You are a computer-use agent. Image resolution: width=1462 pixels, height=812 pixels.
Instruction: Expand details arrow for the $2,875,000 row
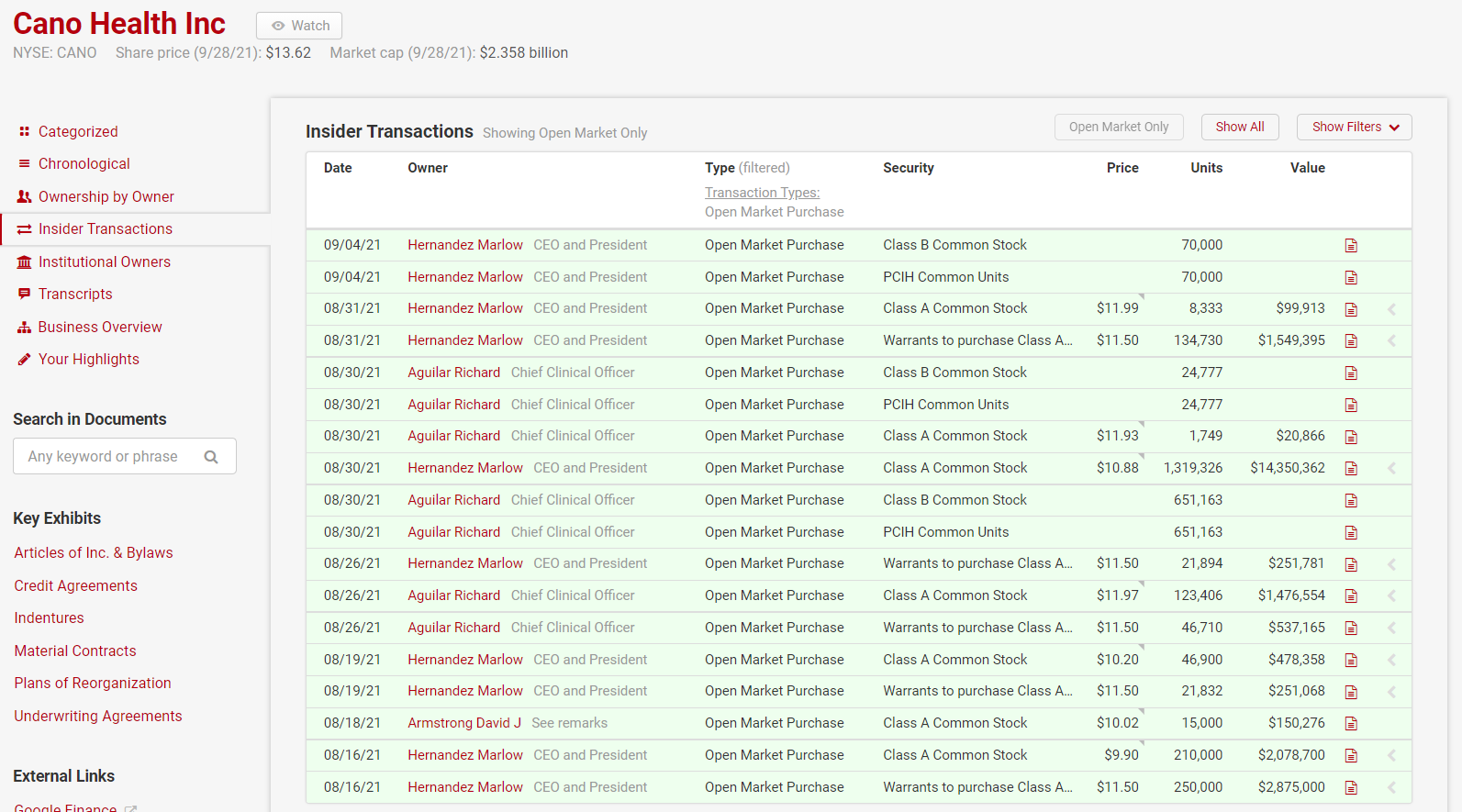click(1391, 787)
